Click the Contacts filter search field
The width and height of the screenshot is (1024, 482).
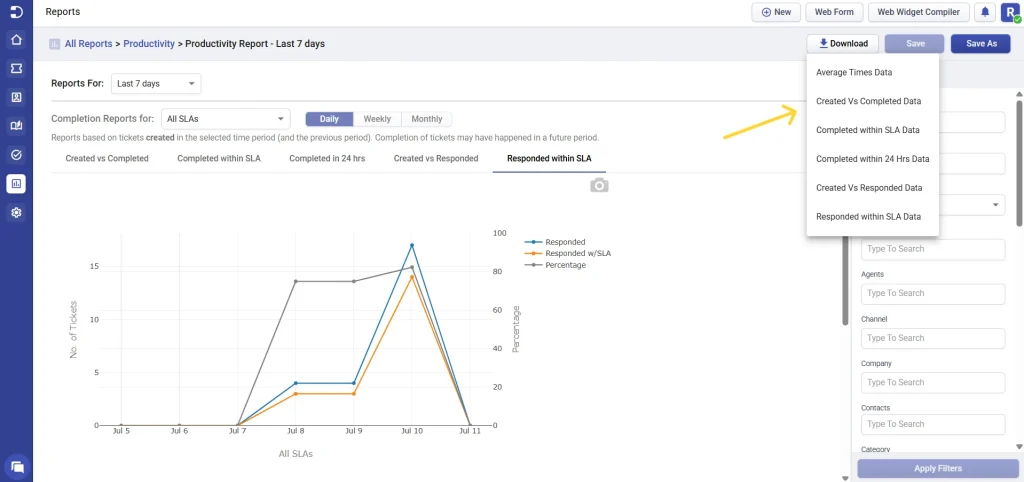tap(933, 424)
